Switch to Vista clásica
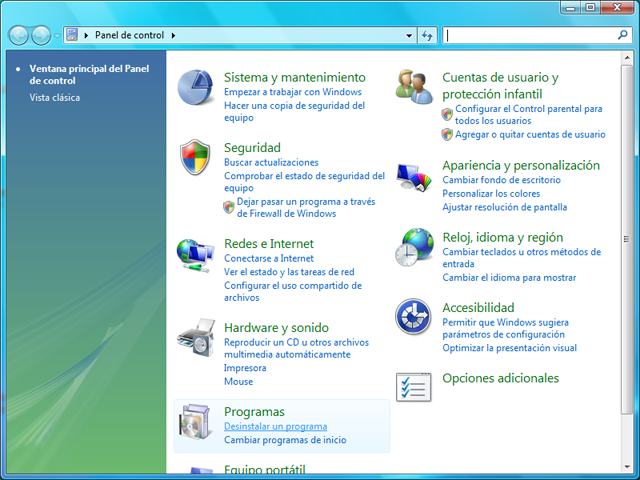640x480 pixels. pyautogui.click(x=55, y=98)
